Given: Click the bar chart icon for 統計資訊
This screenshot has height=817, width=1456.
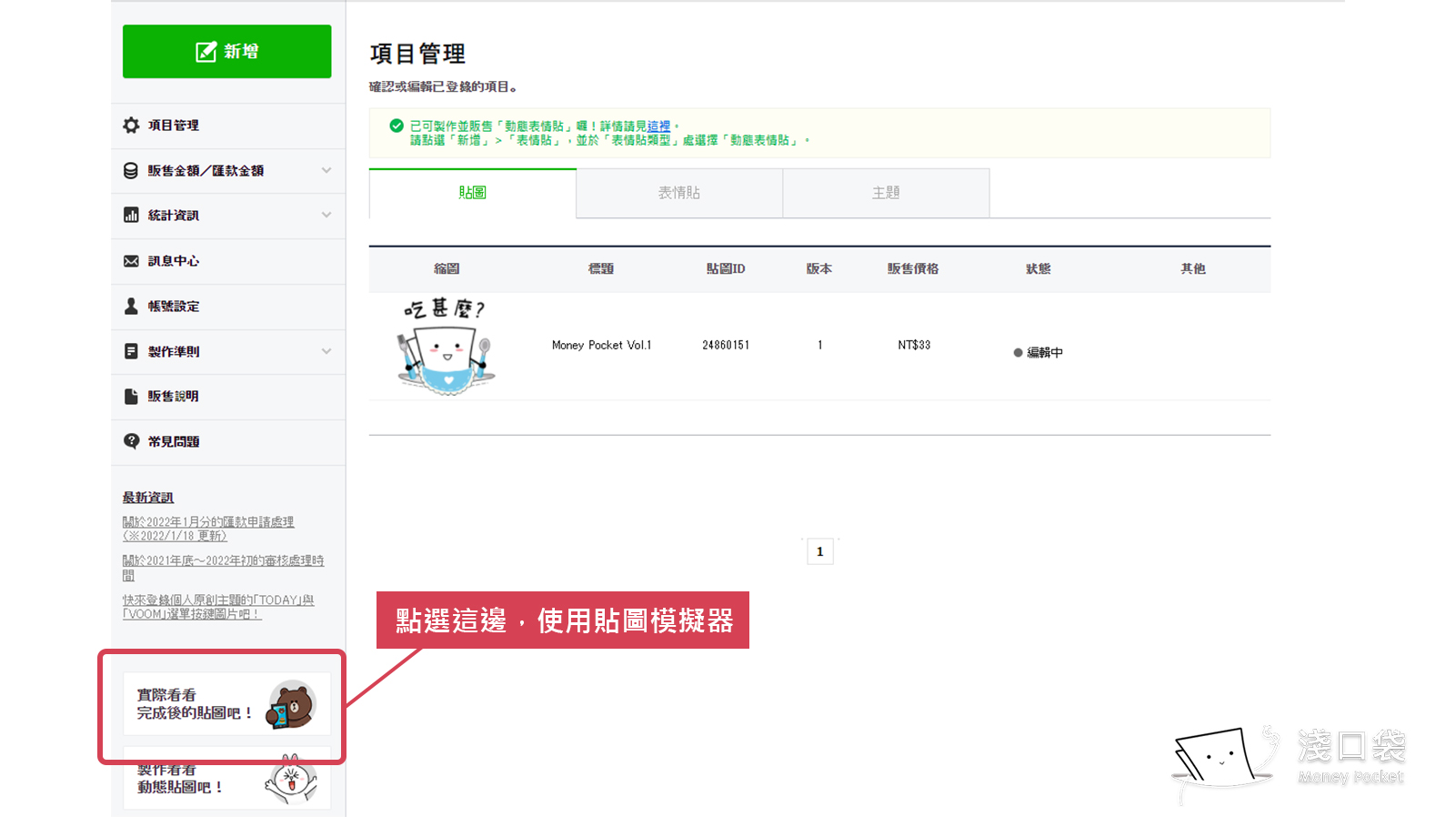Looking at the screenshot, I should point(132,216).
